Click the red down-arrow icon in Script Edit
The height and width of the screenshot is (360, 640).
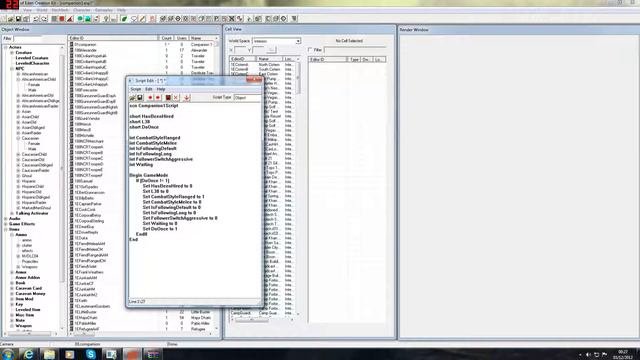click(x=187, y=98)
